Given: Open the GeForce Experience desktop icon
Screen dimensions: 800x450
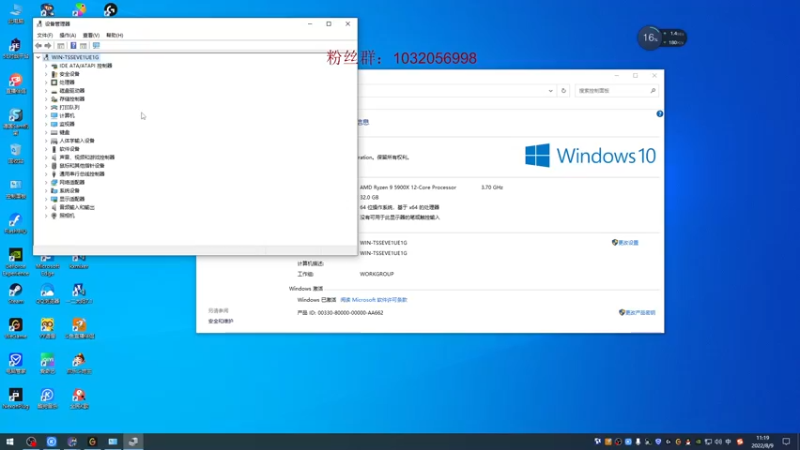Looking at the screenshot, I should click(15, 262).
